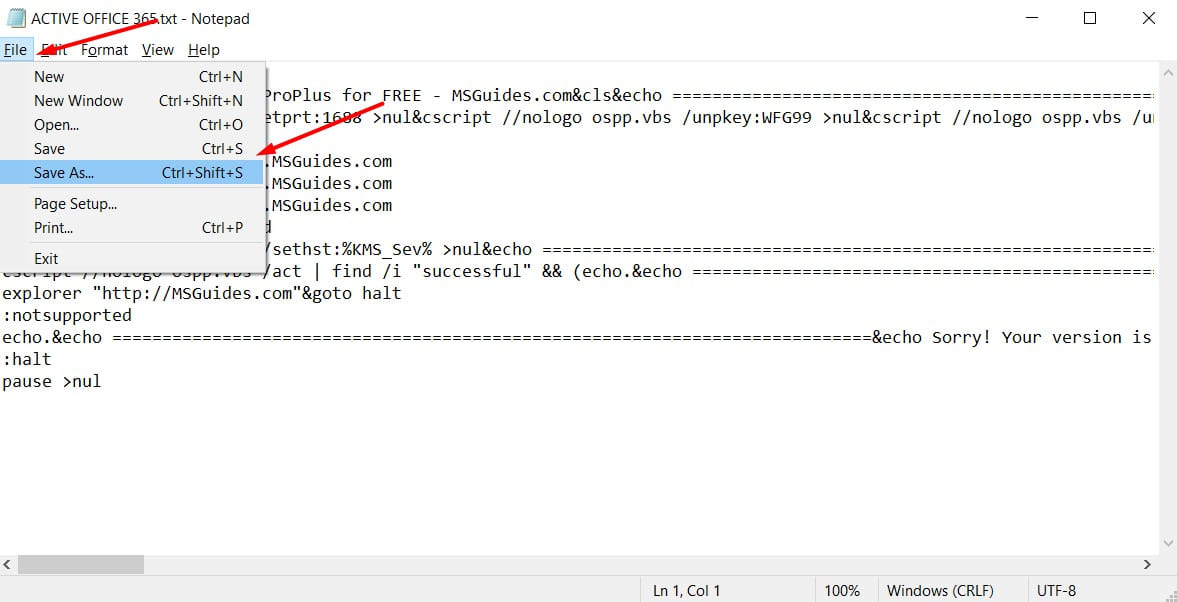1177x602 pixels.
Task: Click Save in the File menu
Action: pyautogui.click(x=133, y=149)
